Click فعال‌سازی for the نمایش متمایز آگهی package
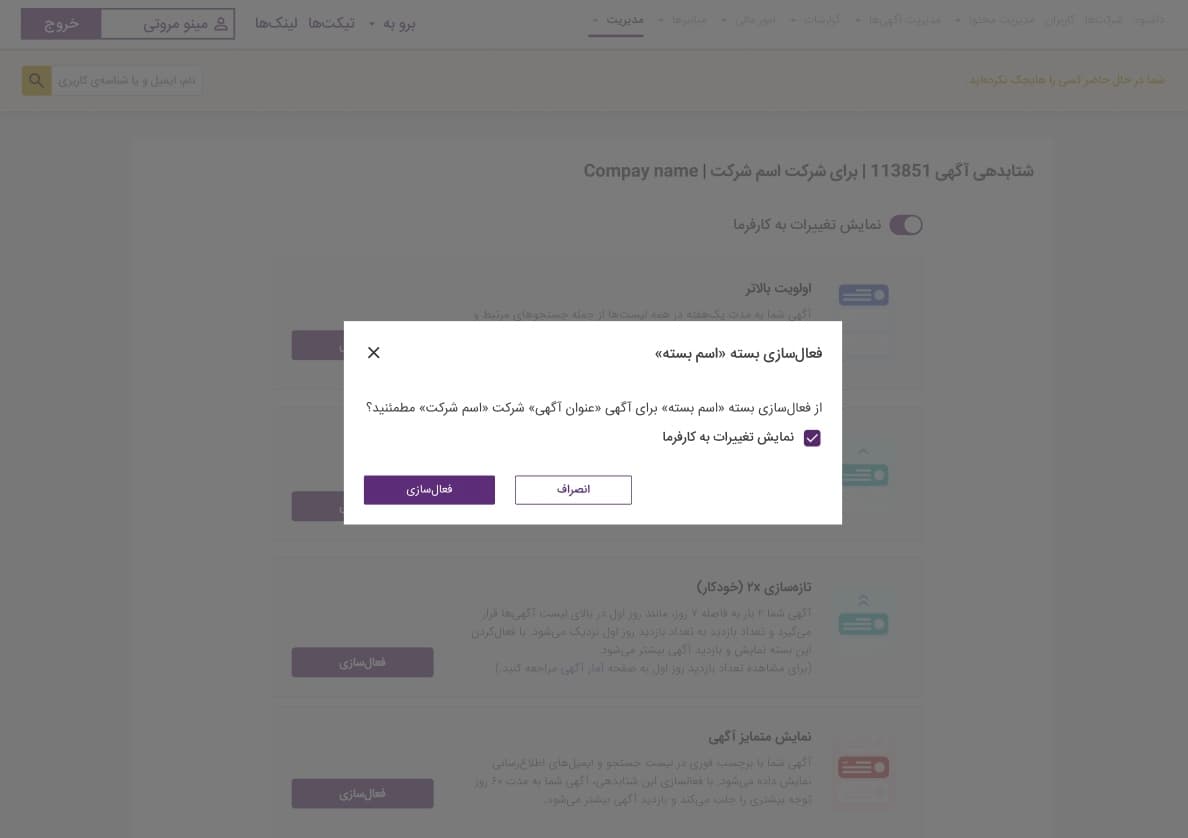Screen dimensions: 1188x838 pos(362,793)
